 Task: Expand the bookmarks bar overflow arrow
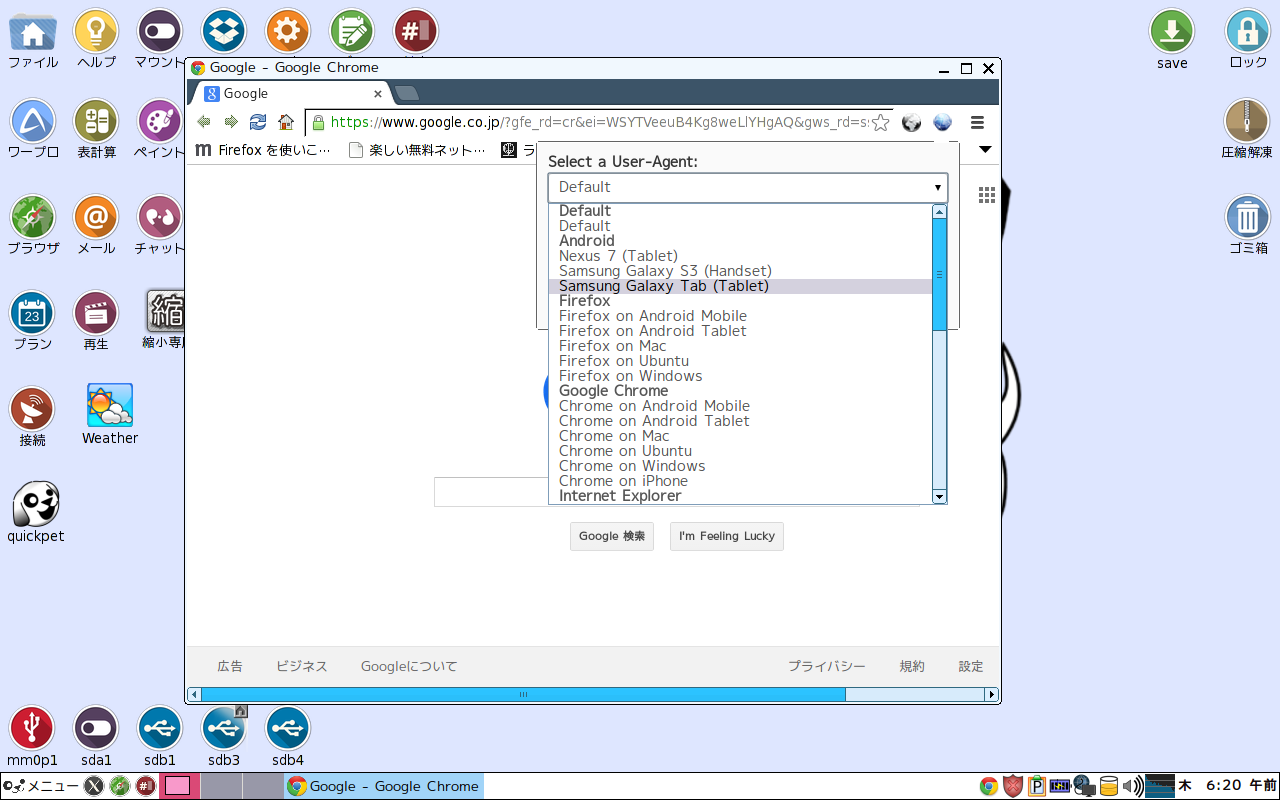click(x=985, y=150)
